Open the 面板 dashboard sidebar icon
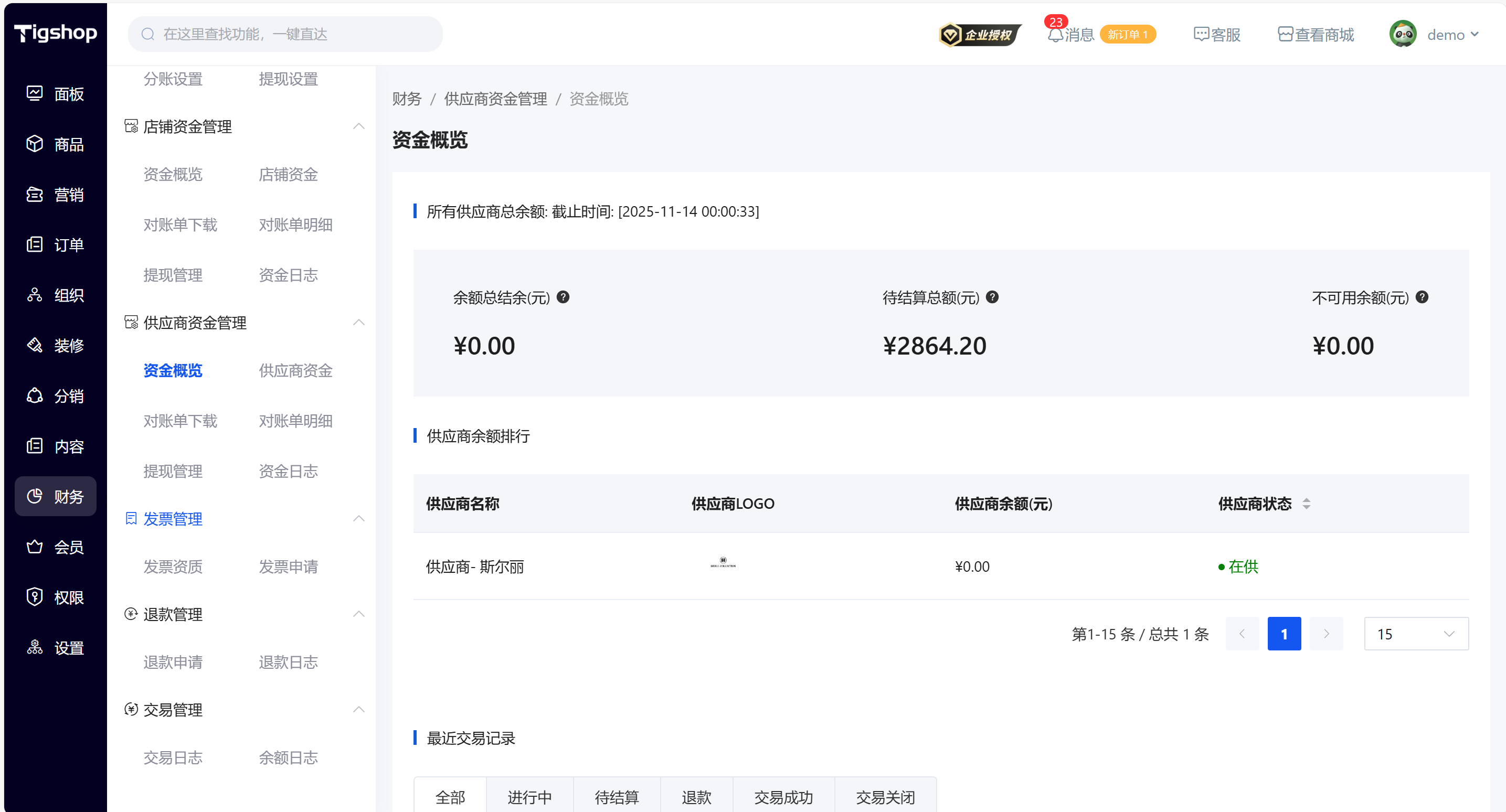The image size is (1506, 812). (35, 93)
